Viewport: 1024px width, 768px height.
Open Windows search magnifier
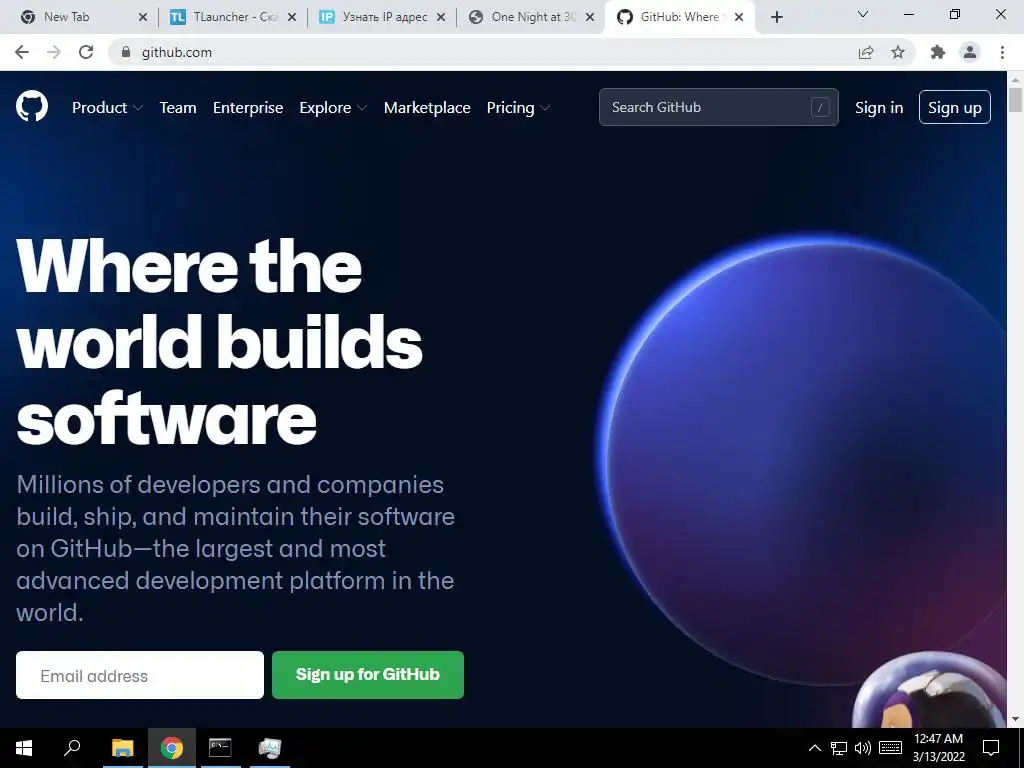[x=72, y=748]
